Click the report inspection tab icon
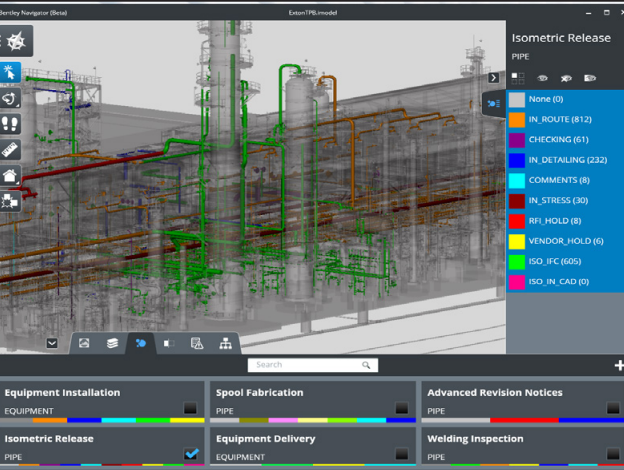 197,343
